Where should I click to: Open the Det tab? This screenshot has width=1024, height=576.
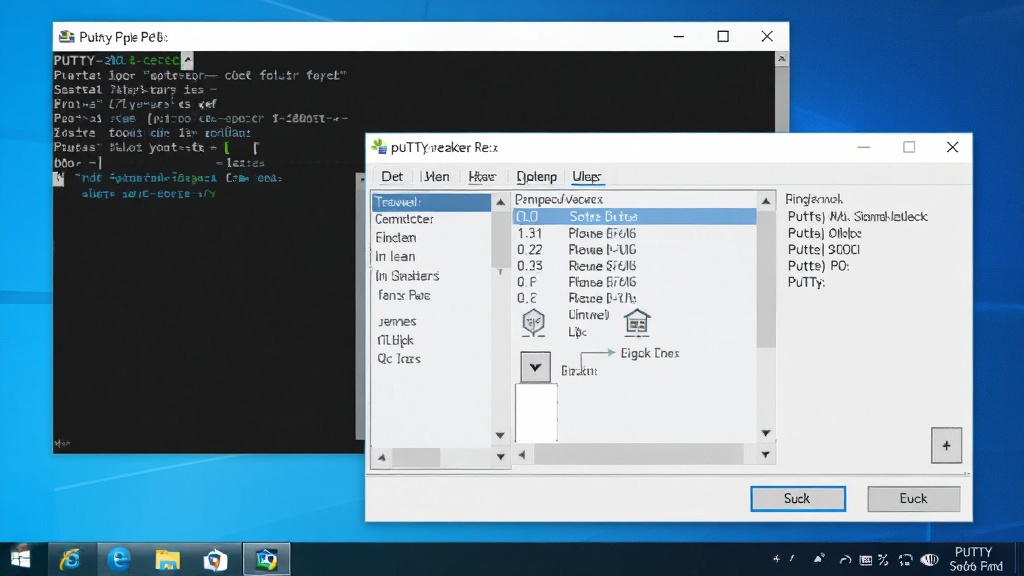click(392, 176)
